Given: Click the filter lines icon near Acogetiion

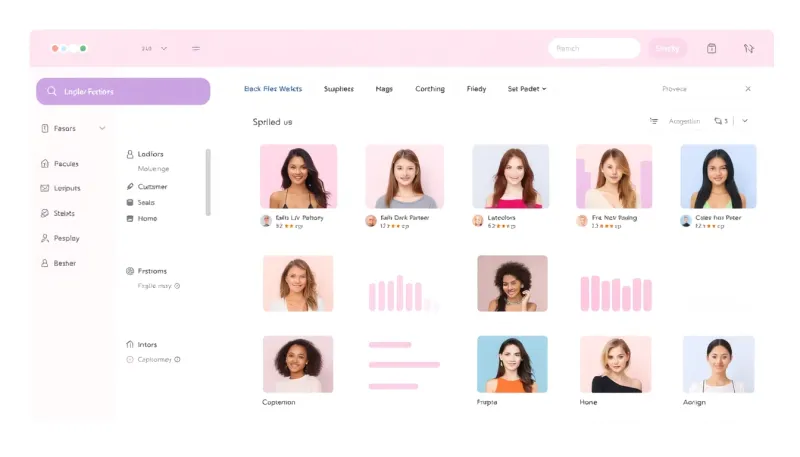Looking at the screenshot, I should click(654, 121).
